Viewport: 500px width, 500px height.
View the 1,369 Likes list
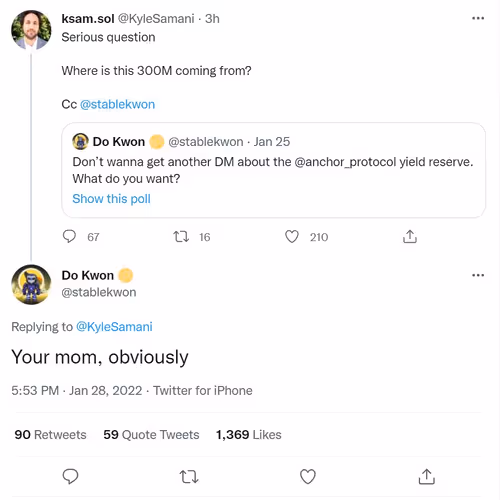pos(249,435)
